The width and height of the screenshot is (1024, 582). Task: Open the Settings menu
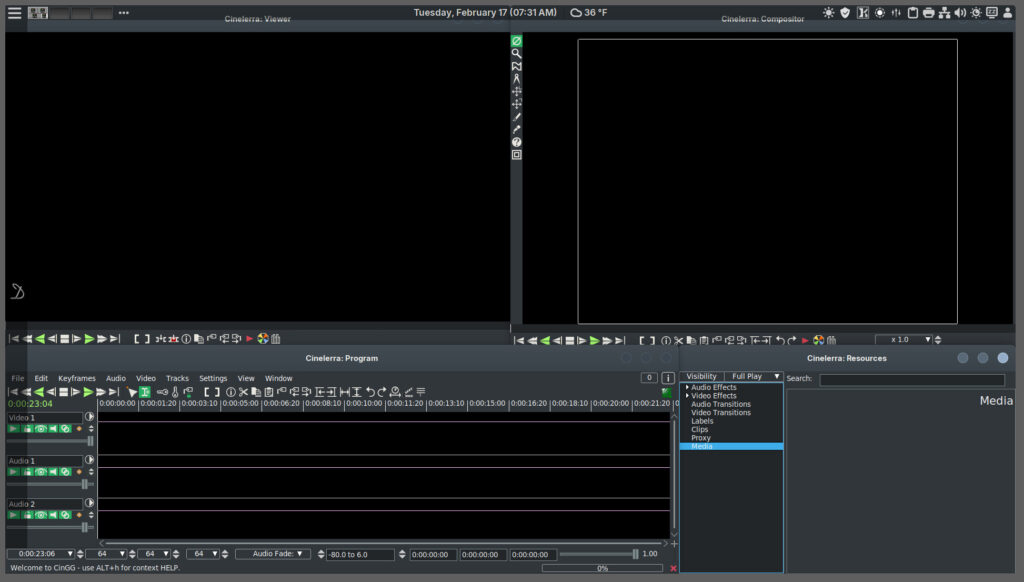[213, 378]
